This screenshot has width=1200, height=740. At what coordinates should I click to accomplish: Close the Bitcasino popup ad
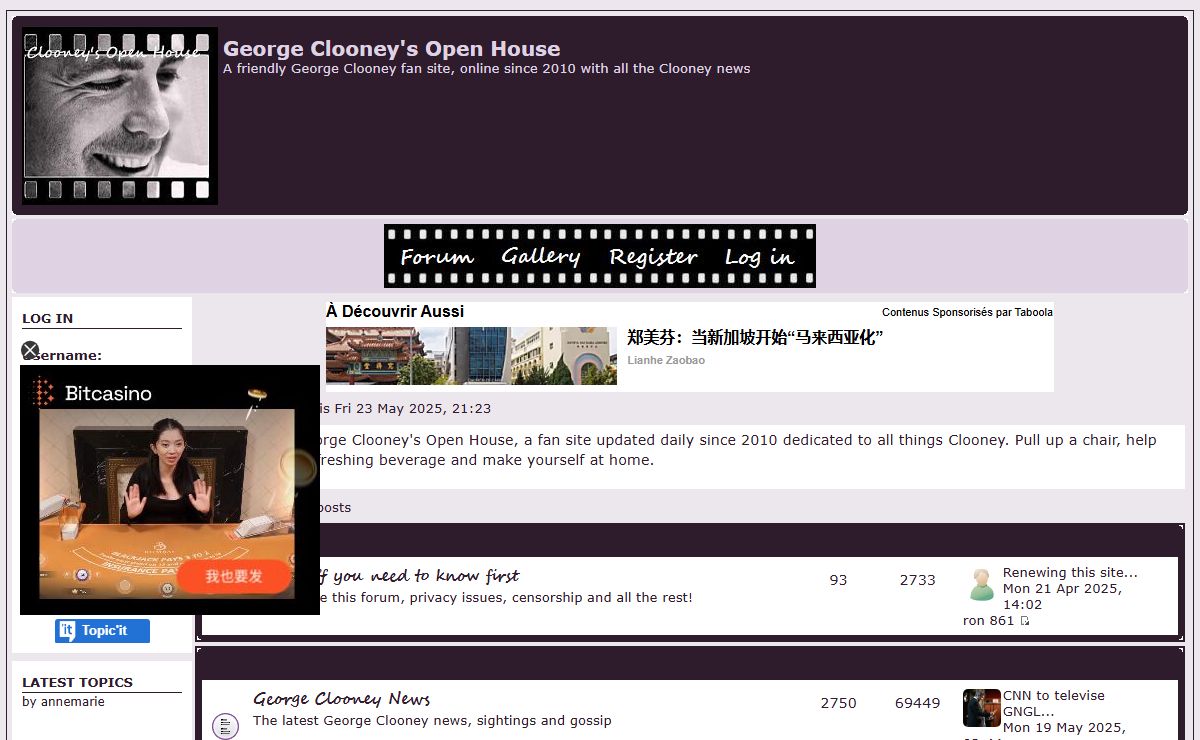(30, 351)
